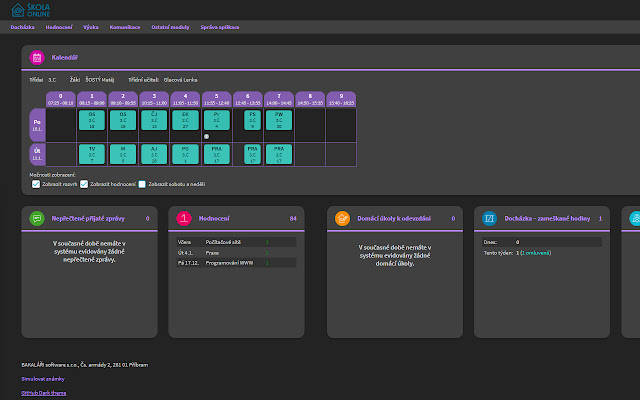
Task: Open the Hodnocení menu
Action: click(59, 27)
